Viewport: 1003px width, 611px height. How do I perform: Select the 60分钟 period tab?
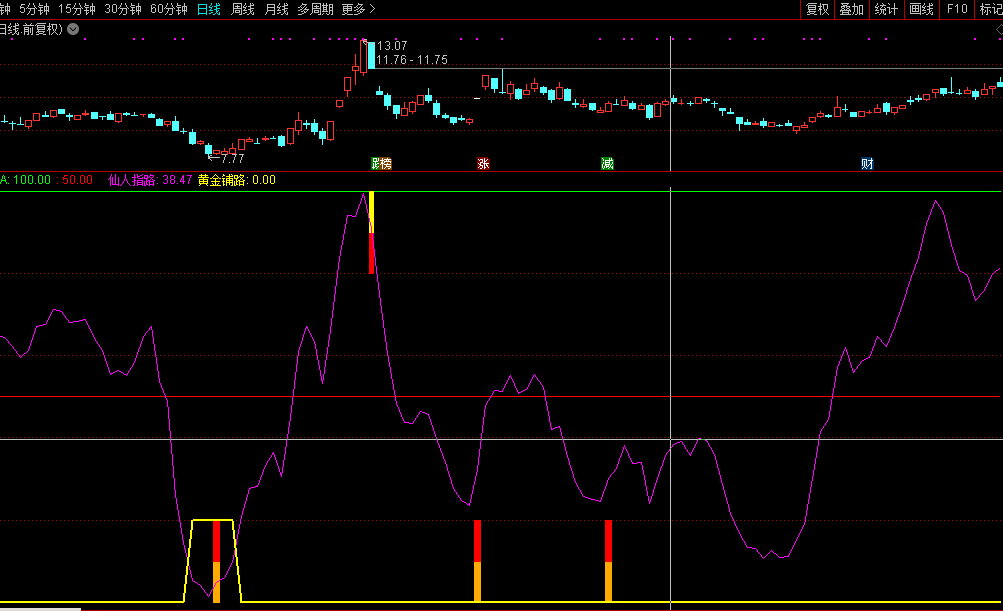pyautogui.click(x=168, y=9)
